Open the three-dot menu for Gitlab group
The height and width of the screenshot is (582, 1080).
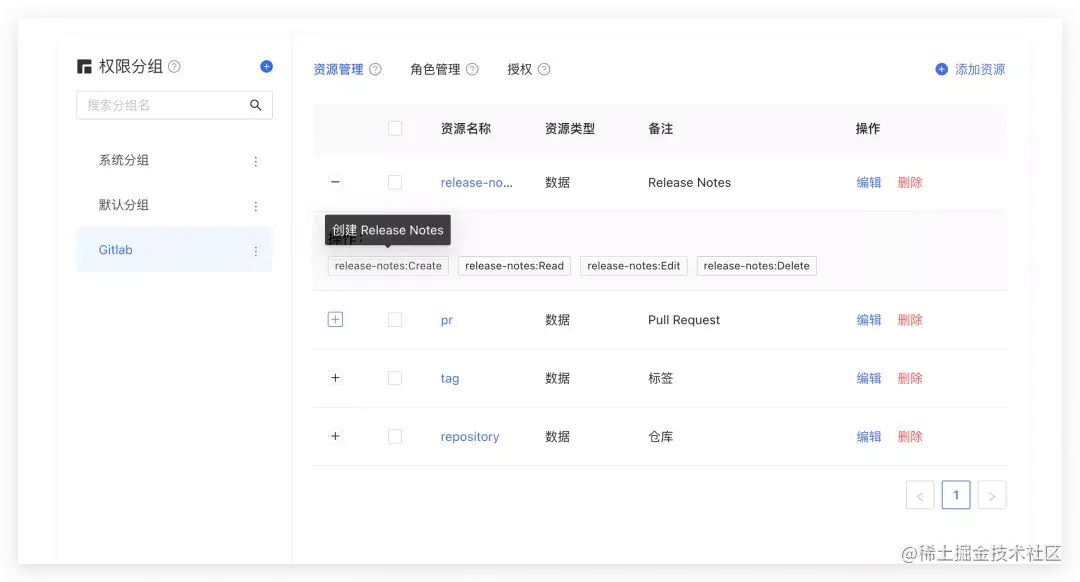tap(256, 251)
